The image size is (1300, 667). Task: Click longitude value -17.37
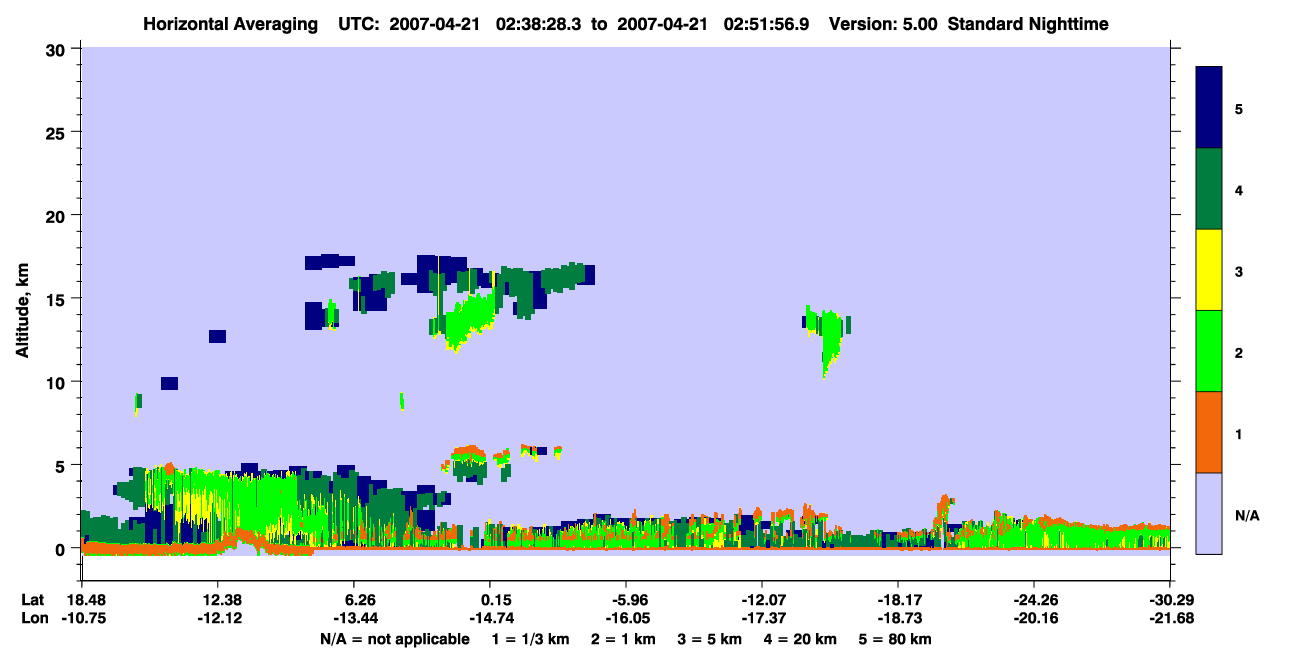[x=762, y=618]
